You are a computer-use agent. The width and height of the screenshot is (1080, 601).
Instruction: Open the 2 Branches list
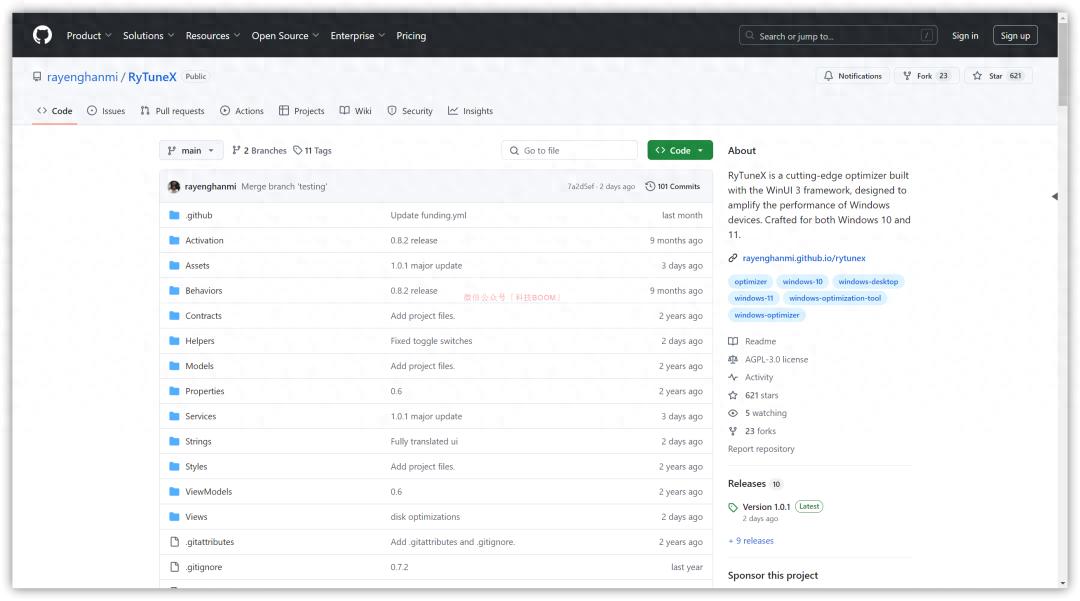[259, 151]
